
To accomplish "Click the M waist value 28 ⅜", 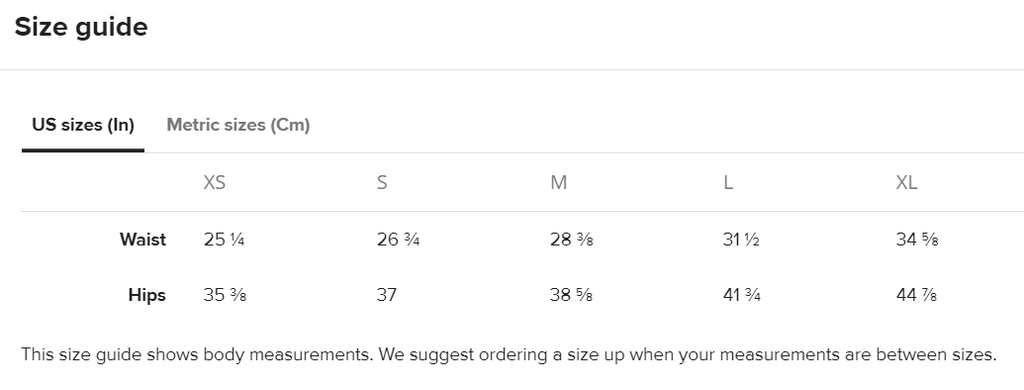I will pos(571,240).
